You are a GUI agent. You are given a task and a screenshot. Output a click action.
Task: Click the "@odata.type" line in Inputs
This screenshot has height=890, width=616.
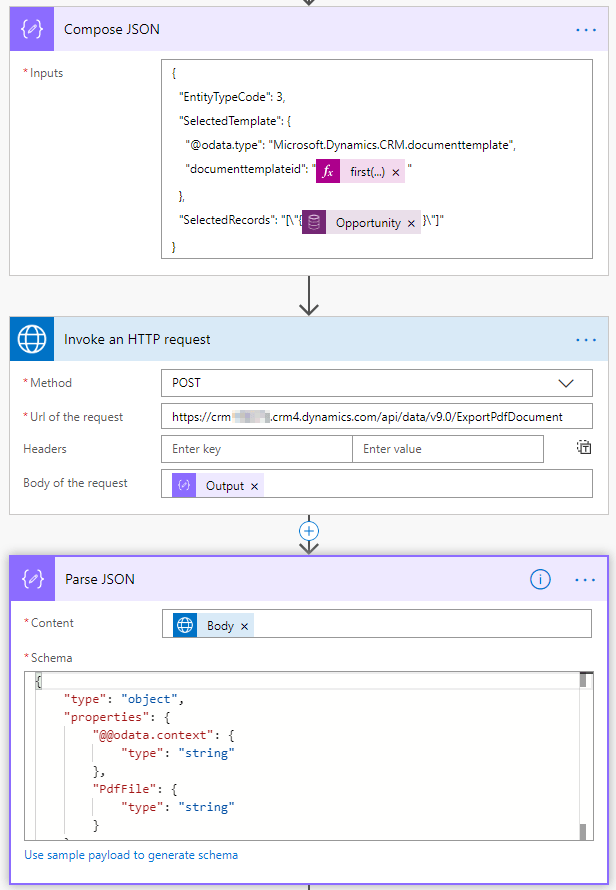(x=350, y=145)
